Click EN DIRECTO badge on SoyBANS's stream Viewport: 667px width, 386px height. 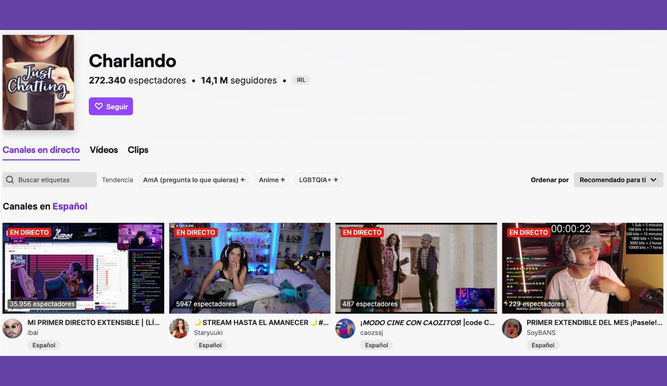528,232
